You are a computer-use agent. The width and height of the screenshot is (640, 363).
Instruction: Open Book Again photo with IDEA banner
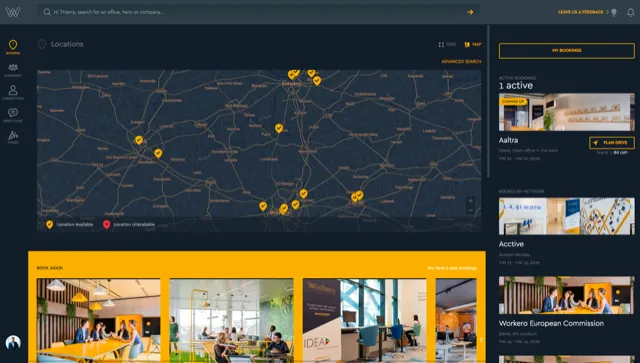click(364, 321)
